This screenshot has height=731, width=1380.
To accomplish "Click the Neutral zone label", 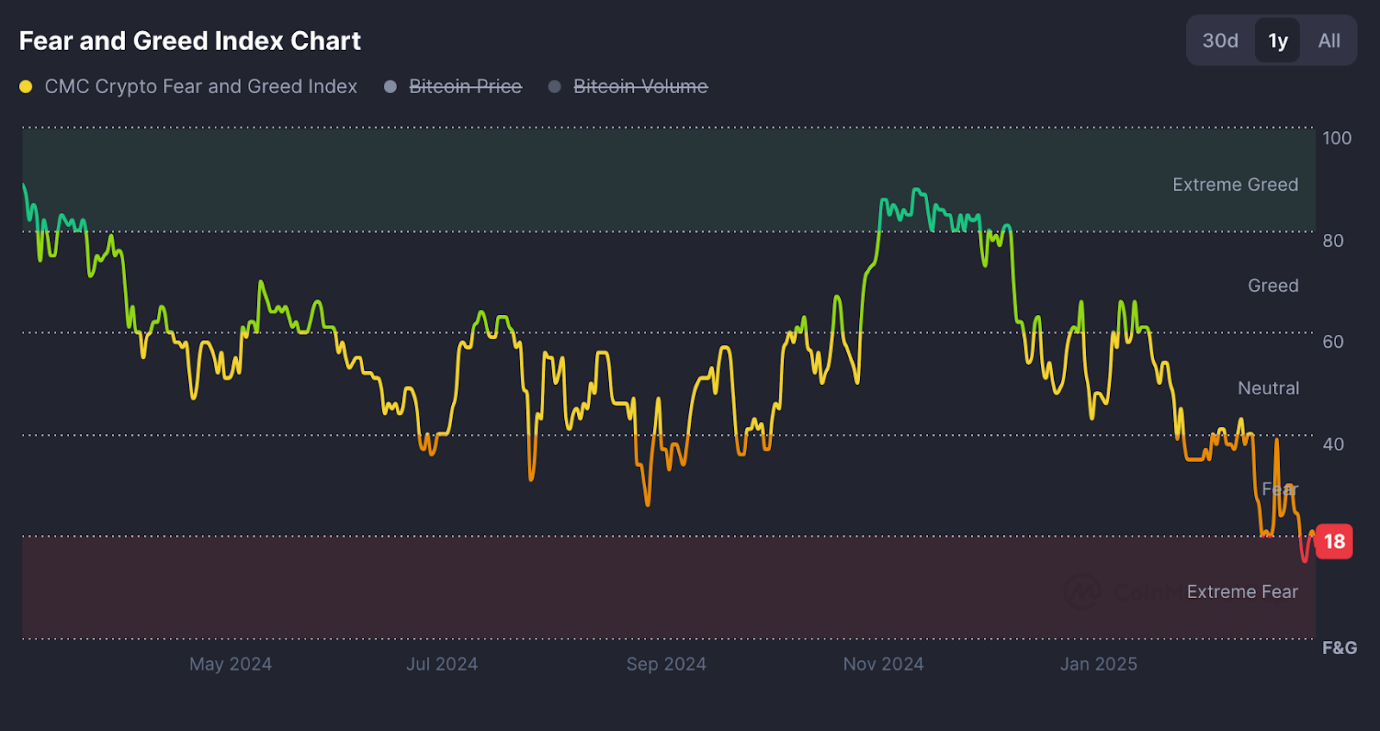I will [x=1268, y=388].
